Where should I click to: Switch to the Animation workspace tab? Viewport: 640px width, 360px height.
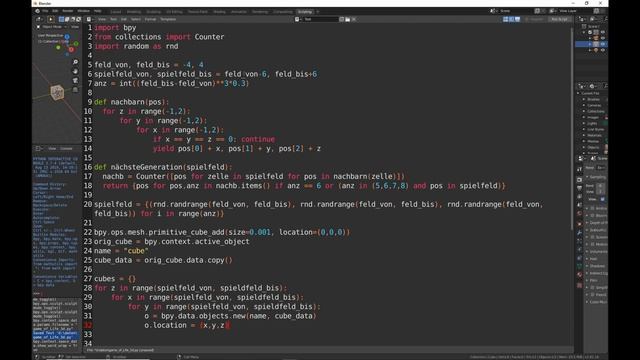[239, 12]
